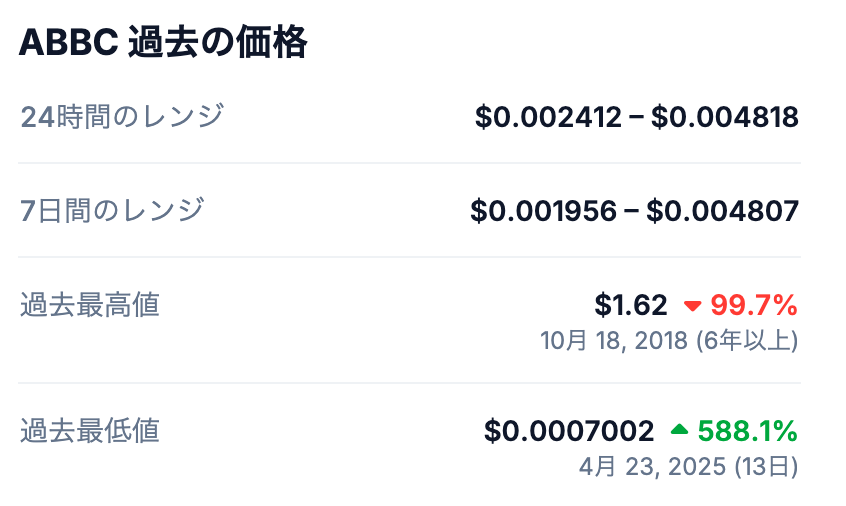Click the (13日) elapsed days text

(766, 467)
